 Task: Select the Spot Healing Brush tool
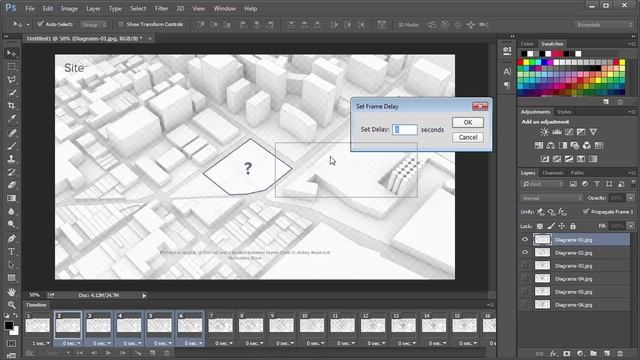tap(11, 133)
